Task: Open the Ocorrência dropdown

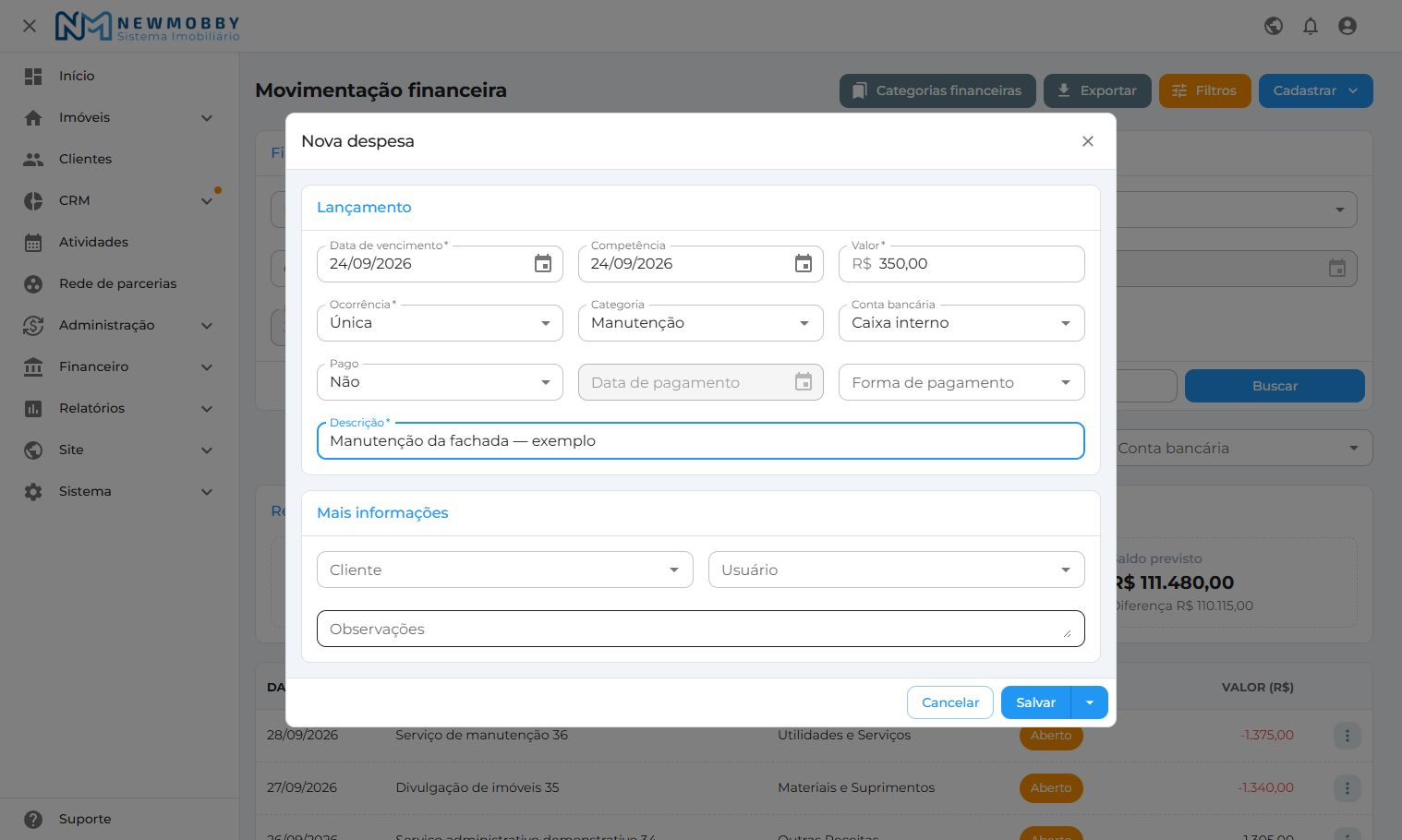Action: coord(440,323)
